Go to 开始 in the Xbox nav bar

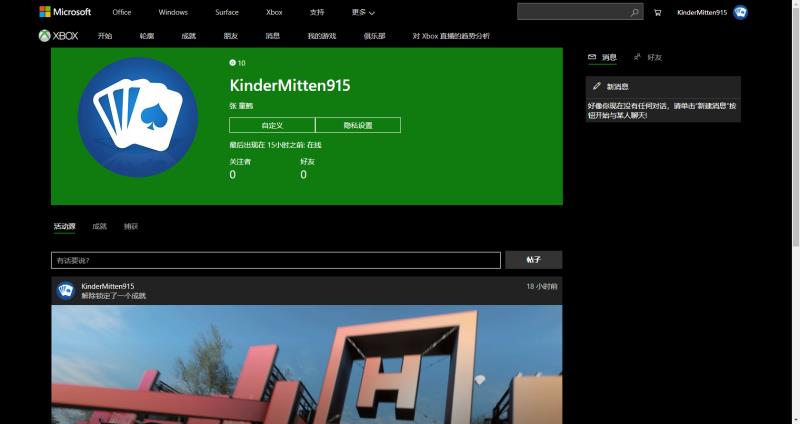click(105, 36)
